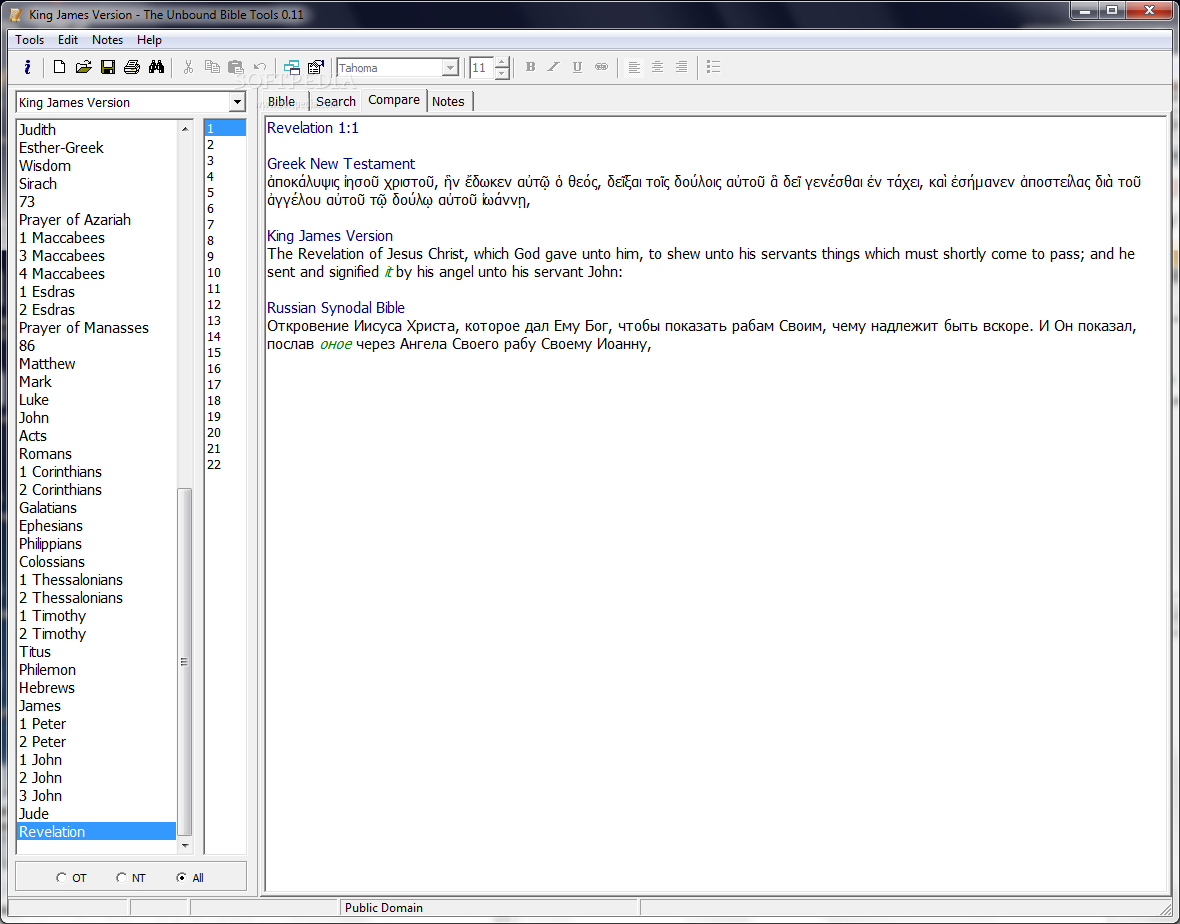The width and height of the screenshot is (1180, 924).
Task: Select Hebrews in the book list
Action: pos(96,688)
